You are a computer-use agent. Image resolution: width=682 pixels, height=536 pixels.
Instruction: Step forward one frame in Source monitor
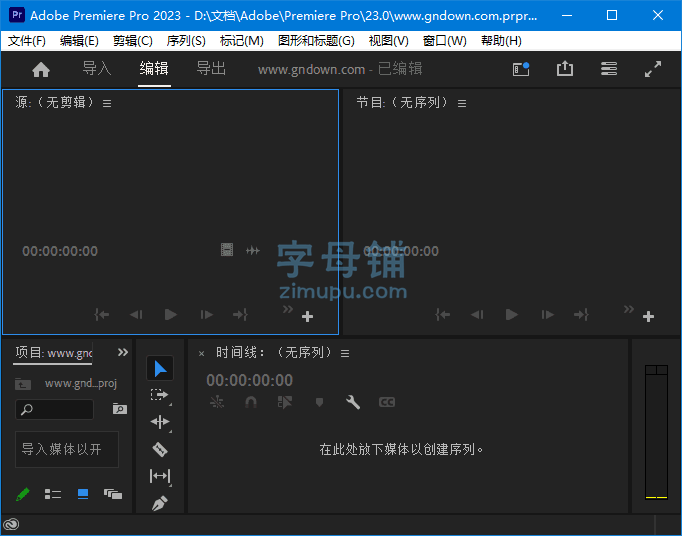click(x=207, y=314)
